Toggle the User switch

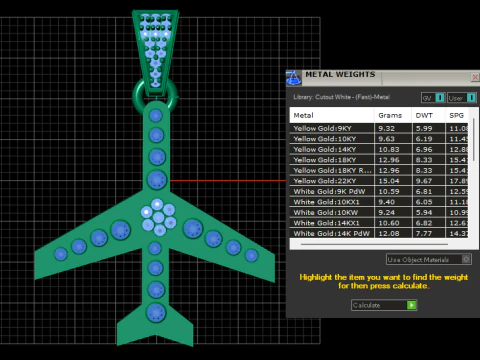(x=462, y=98)
